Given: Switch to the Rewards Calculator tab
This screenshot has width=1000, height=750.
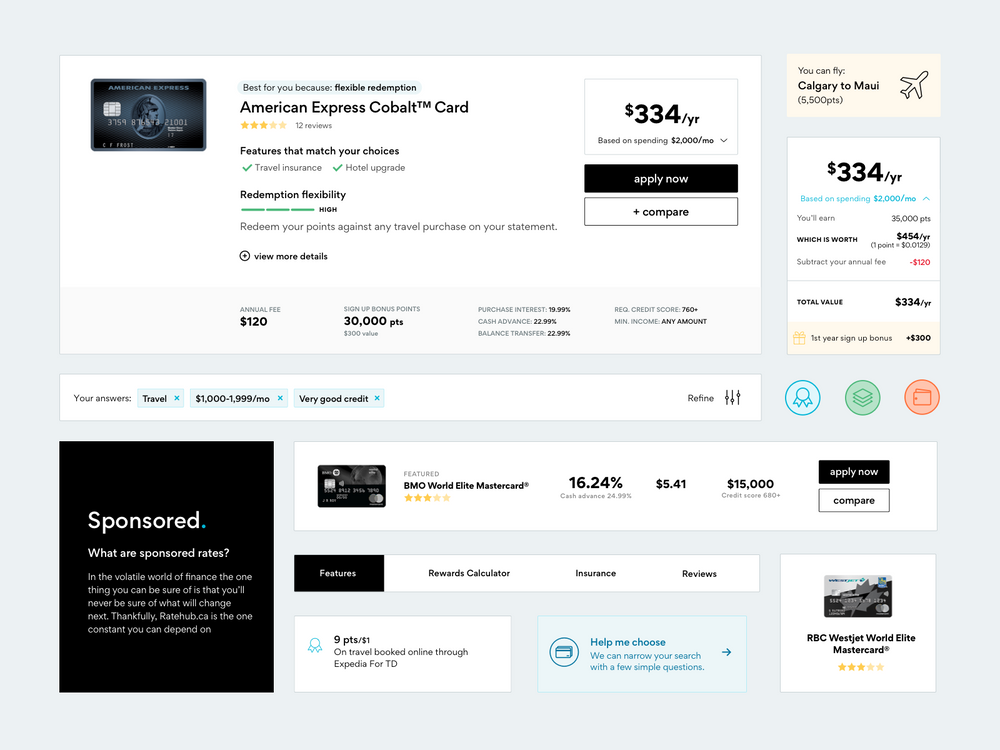Looking at the screenshot, I should (x=469, y=573).
